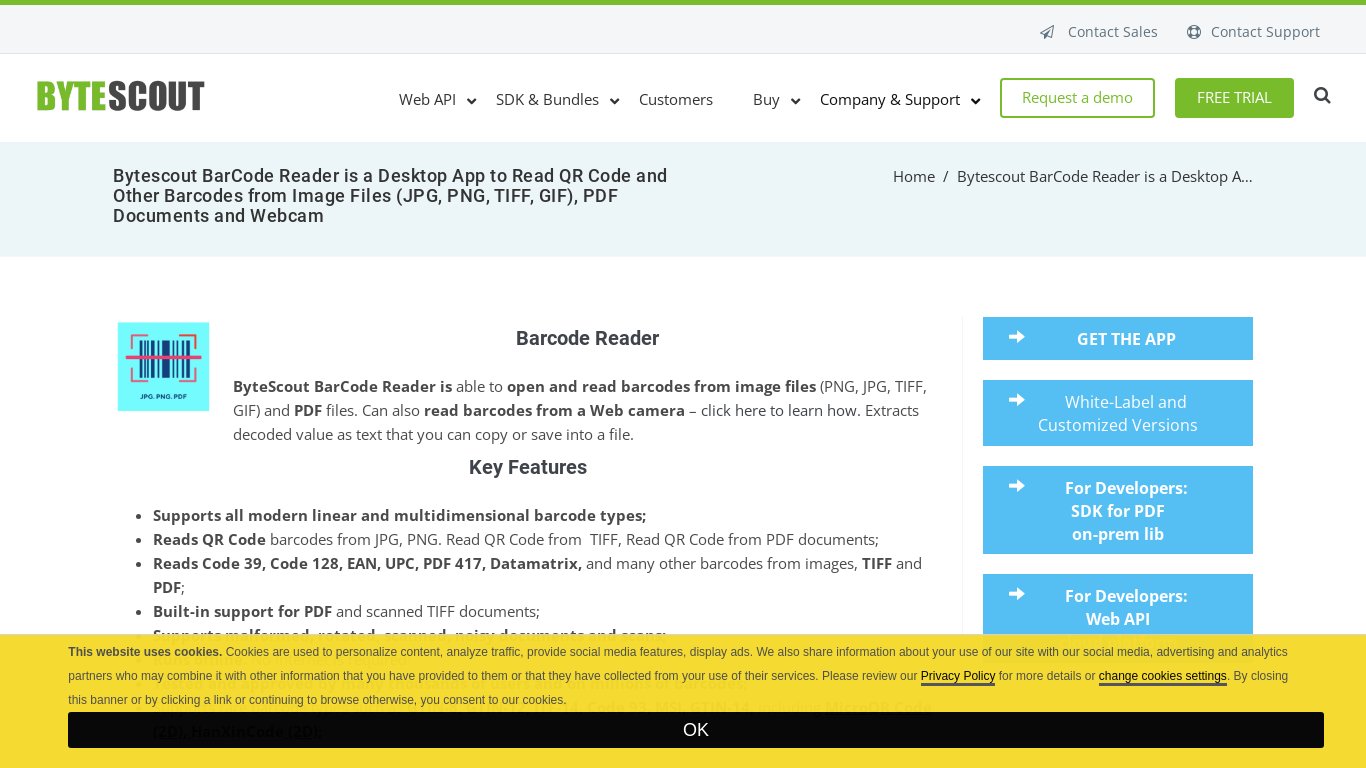The width and height of the screenshot is (1366, 768).
Task: Open the SDK & Bundles menu
Action: point(547,100)
